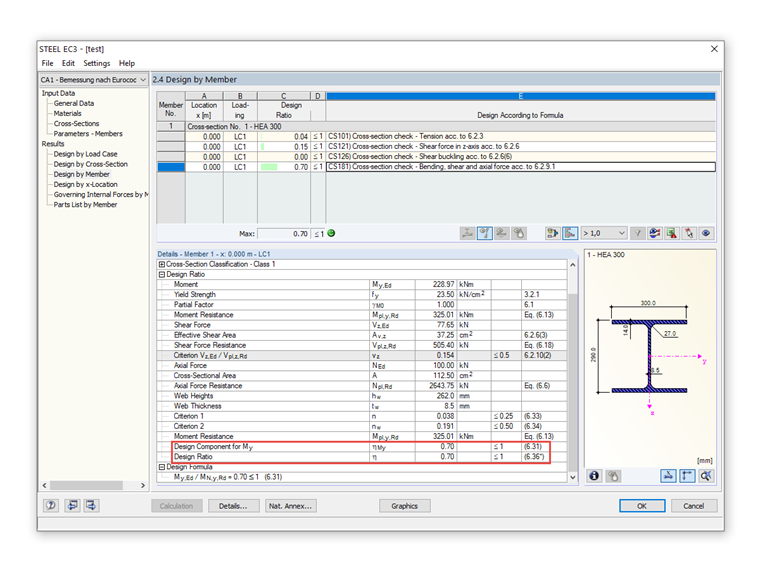This screenshot has height=570, width=760.
Task: Open the '> 1,0' ratio filter dropdown
Action: coord(604,233)
